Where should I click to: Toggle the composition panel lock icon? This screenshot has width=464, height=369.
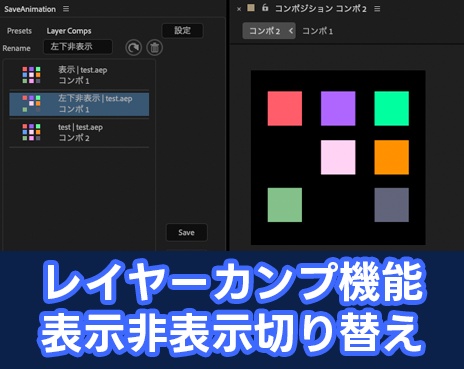[265, 8]
